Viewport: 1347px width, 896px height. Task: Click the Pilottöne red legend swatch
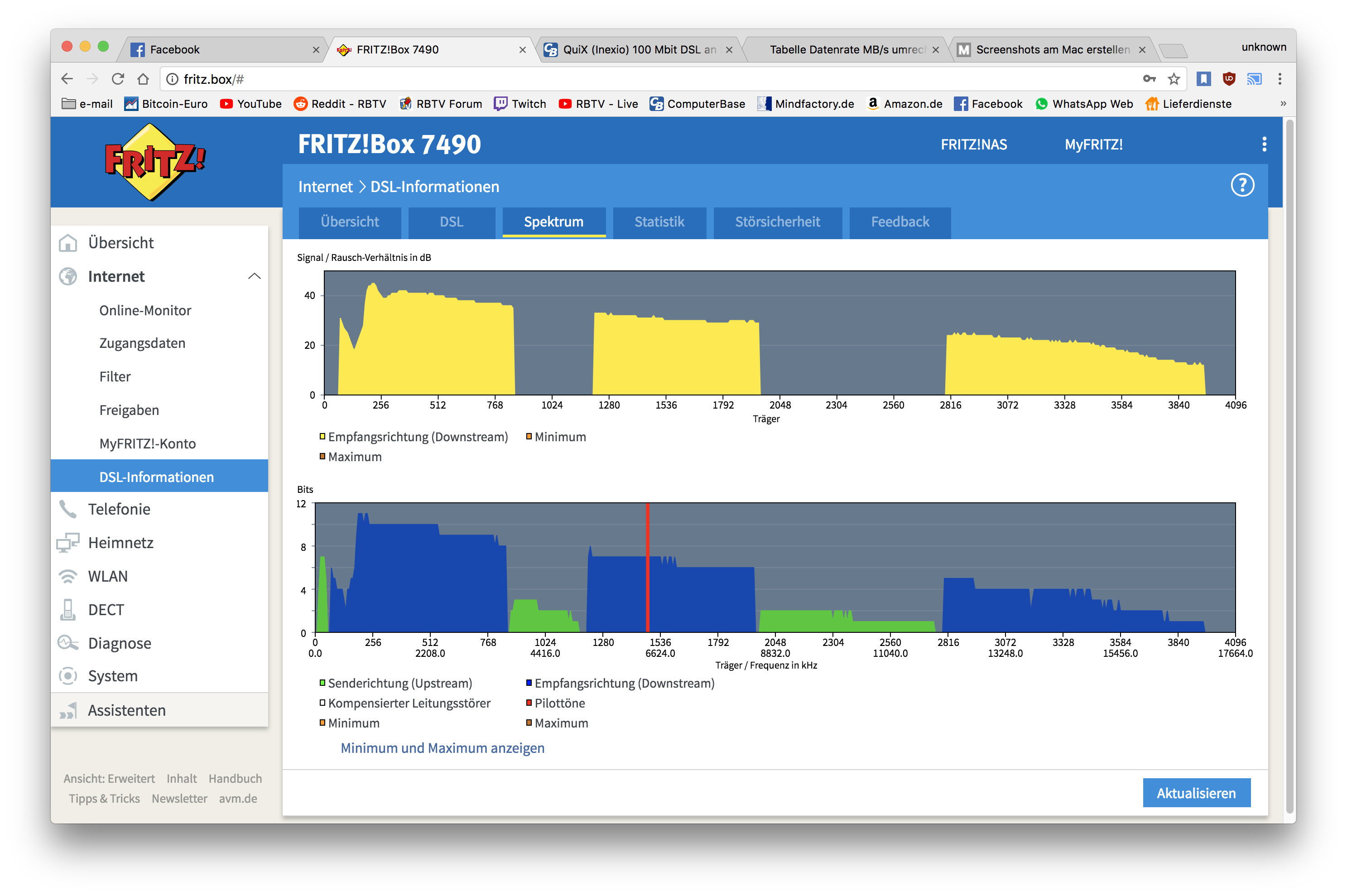[529, 703]
